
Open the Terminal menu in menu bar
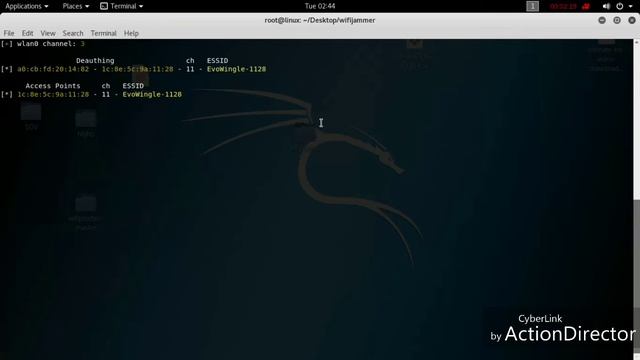pos(103,33)
